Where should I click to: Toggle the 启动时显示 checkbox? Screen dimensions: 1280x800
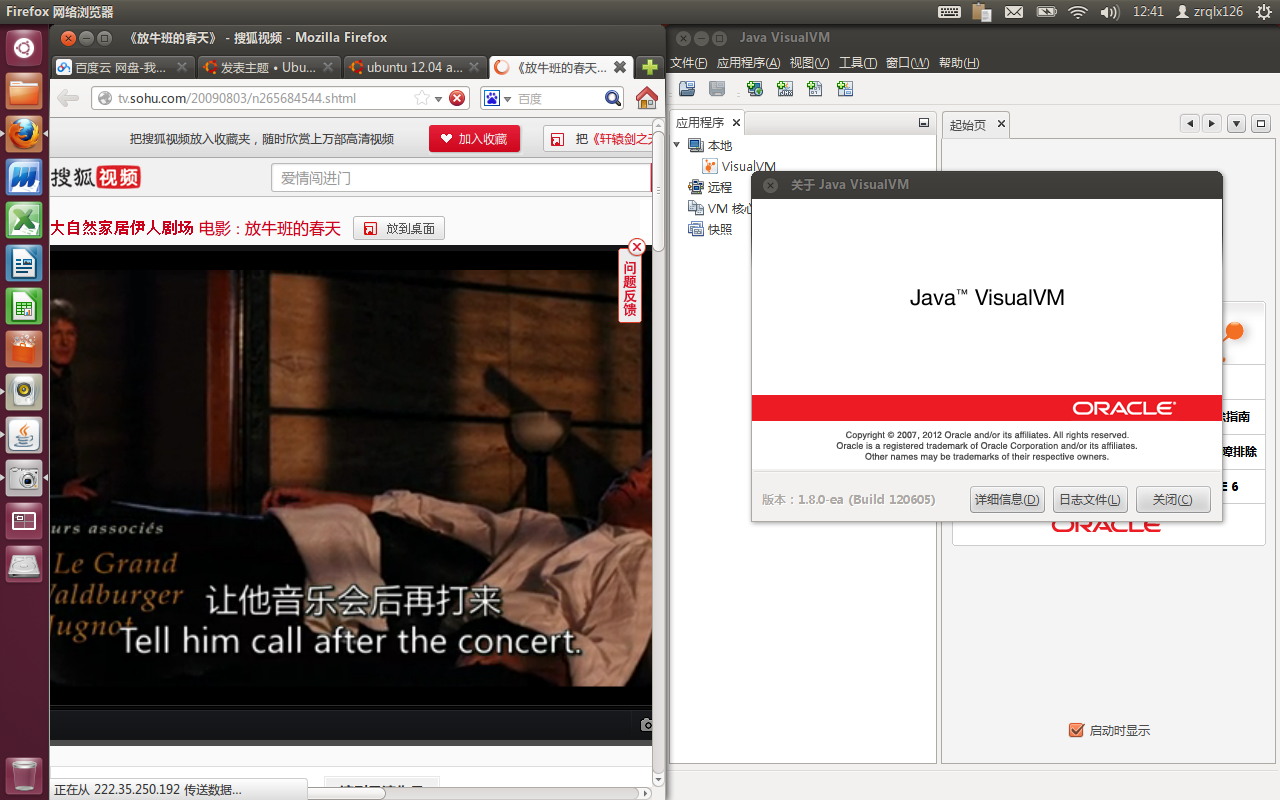pos(1076,730)
